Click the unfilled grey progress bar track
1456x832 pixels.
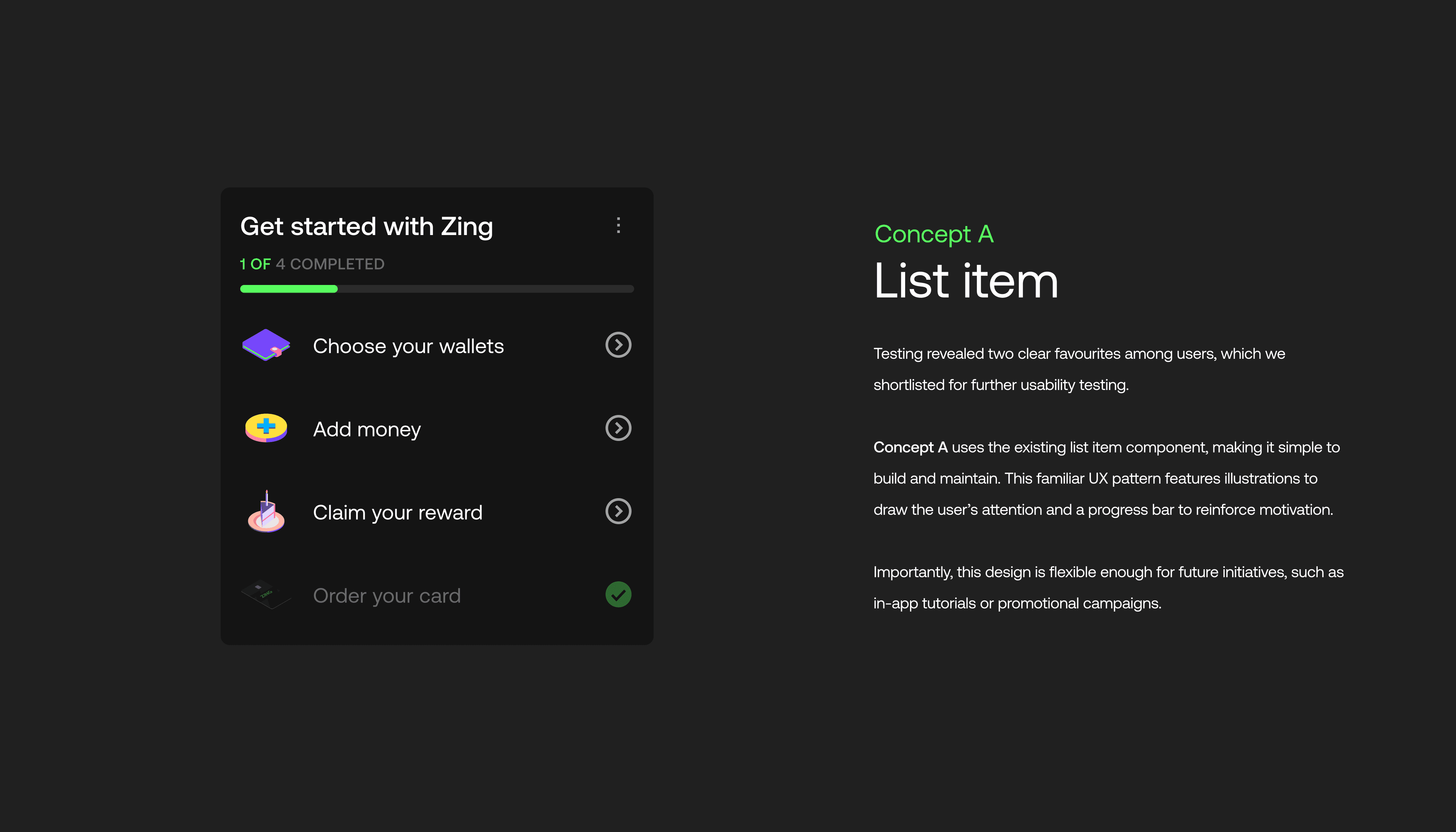[x=486, y=289]
